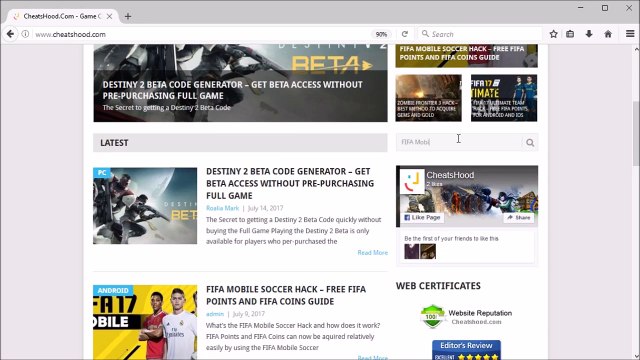640x360 pixels.
Task: Click the vertical scrollbar thumb
Action: 636,133
